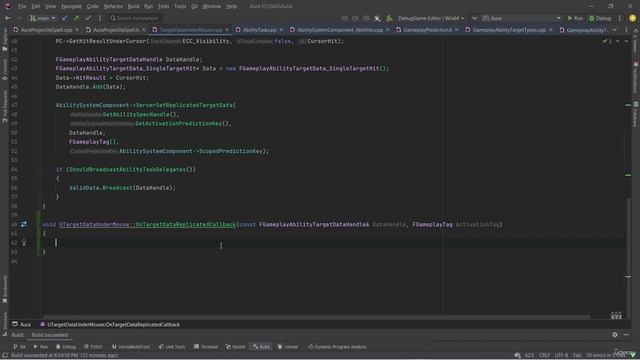Click the Aura breadcrumb item
The image size is (640, 360).
[x=22, y=324]
